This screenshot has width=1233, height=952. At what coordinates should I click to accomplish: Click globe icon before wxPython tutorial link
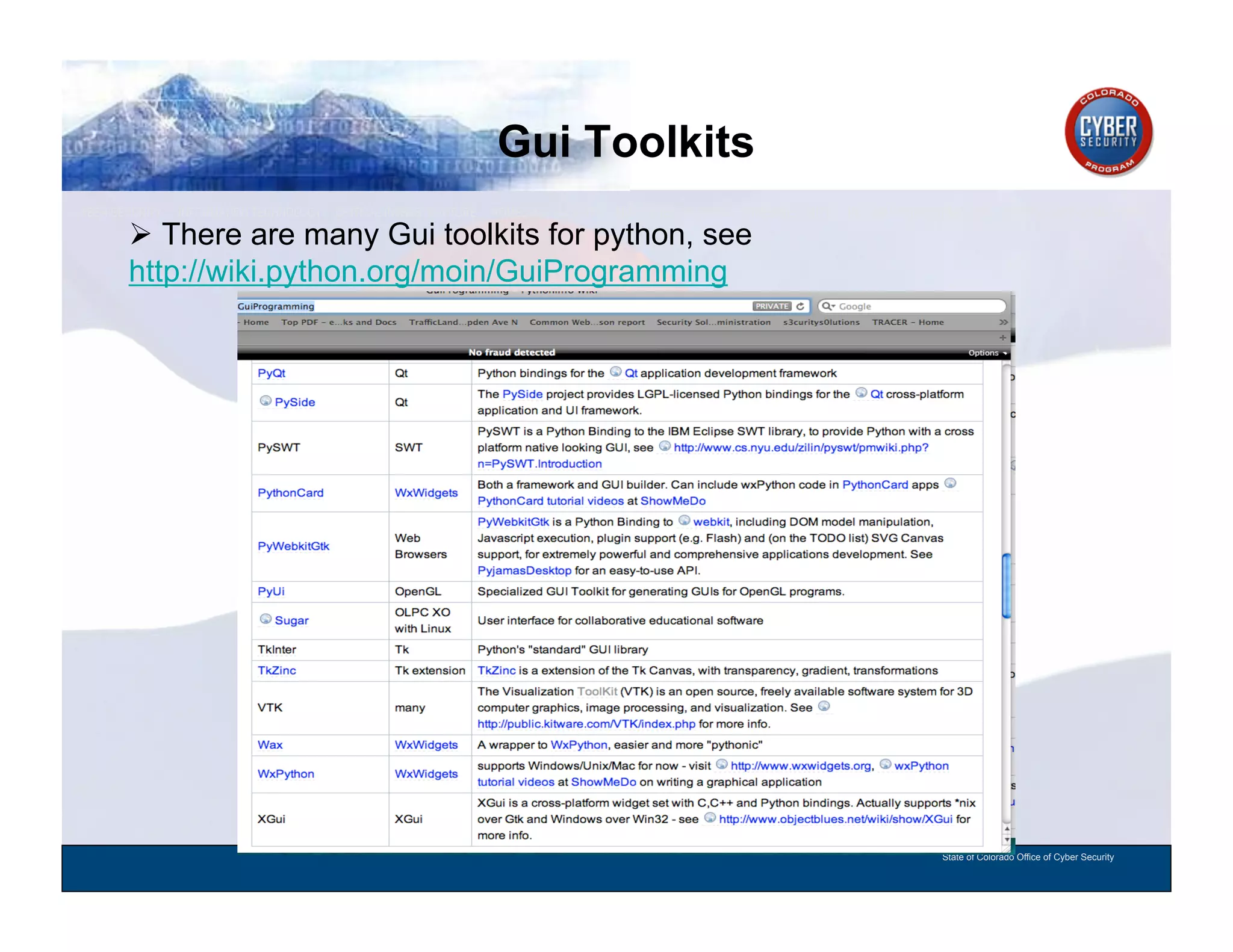886,765
